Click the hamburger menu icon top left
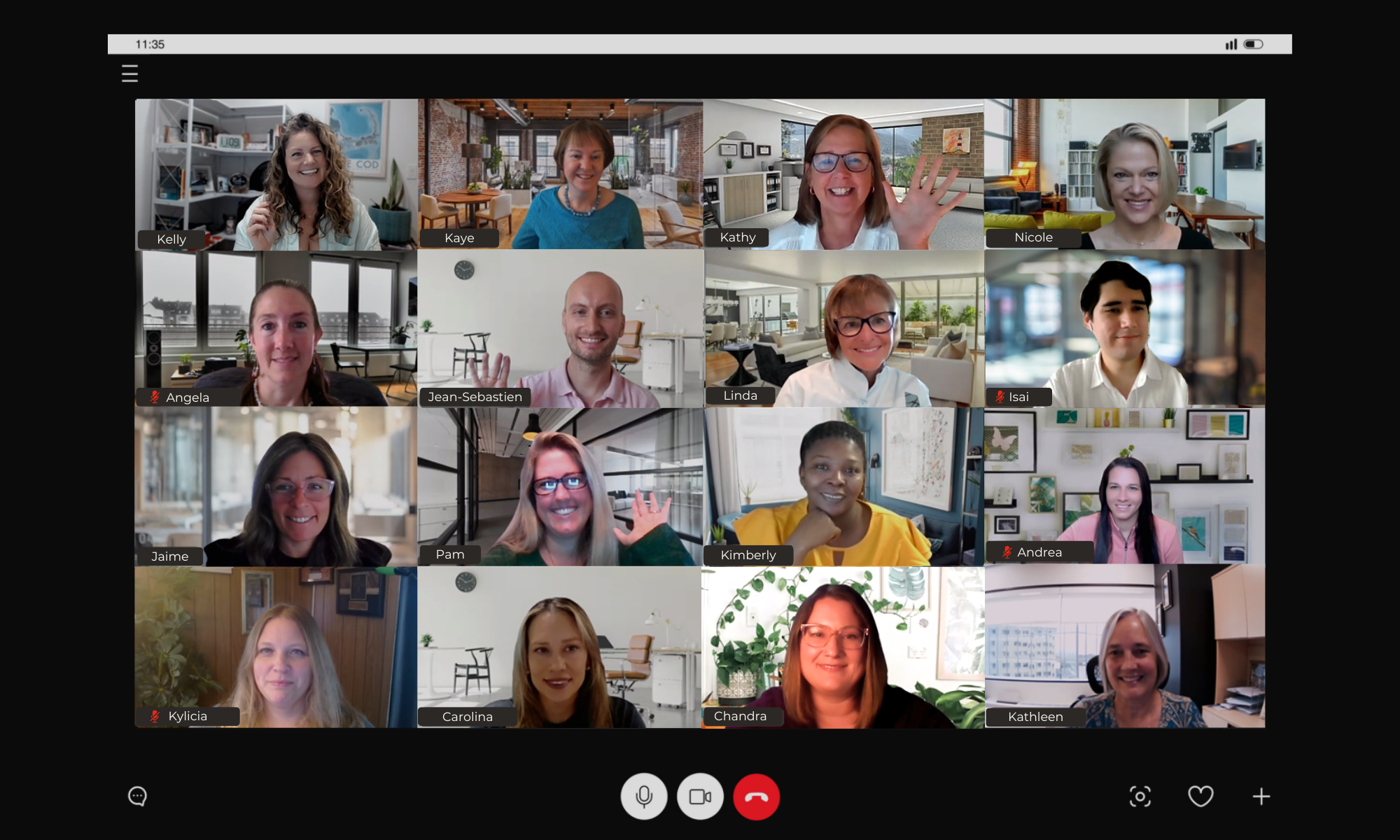Image resolution: width=1400 pixels, height=840 pixels. click(129, 74)
